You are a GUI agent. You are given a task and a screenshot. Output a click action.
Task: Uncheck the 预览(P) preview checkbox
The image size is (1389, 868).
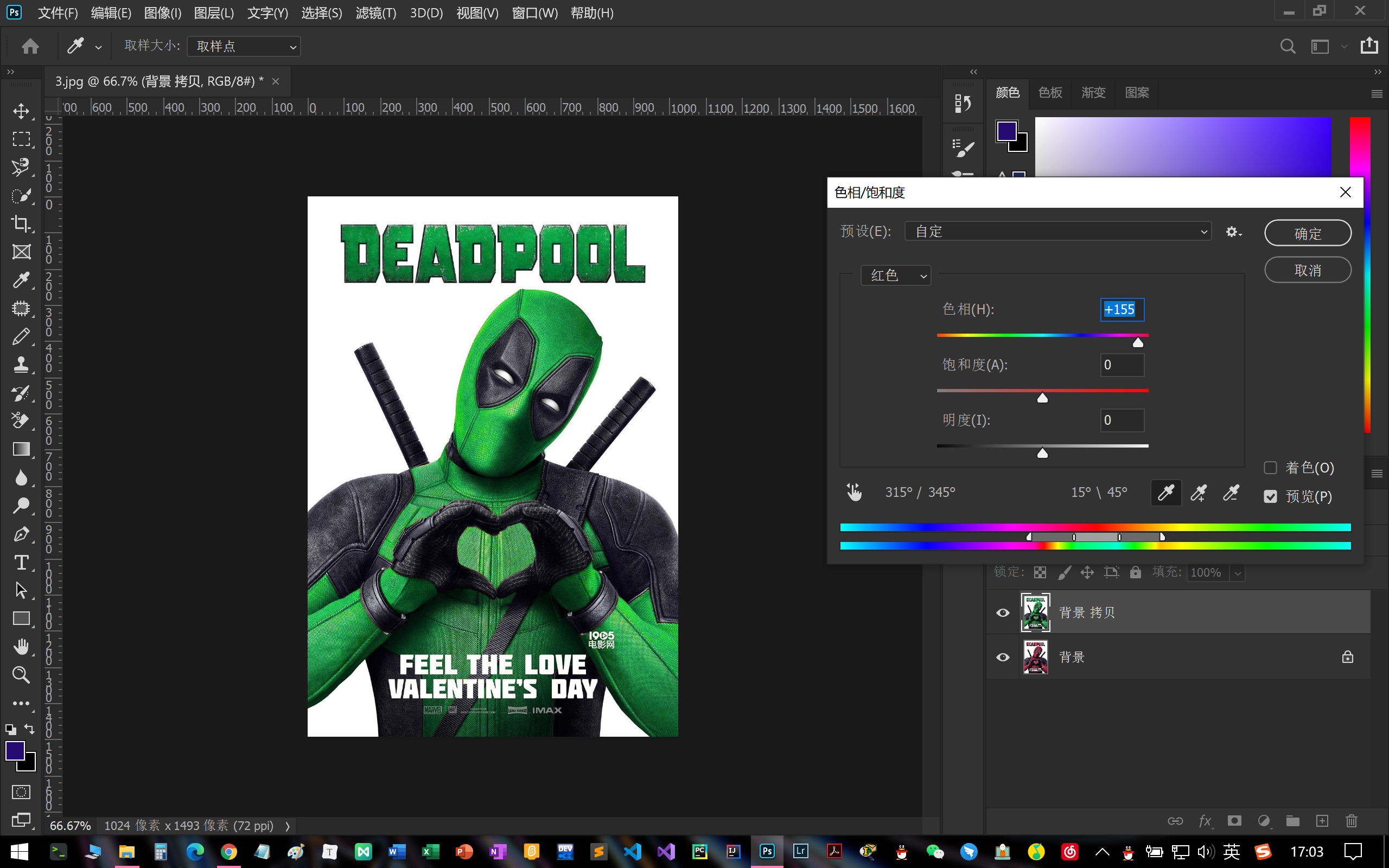[1270, 496]
